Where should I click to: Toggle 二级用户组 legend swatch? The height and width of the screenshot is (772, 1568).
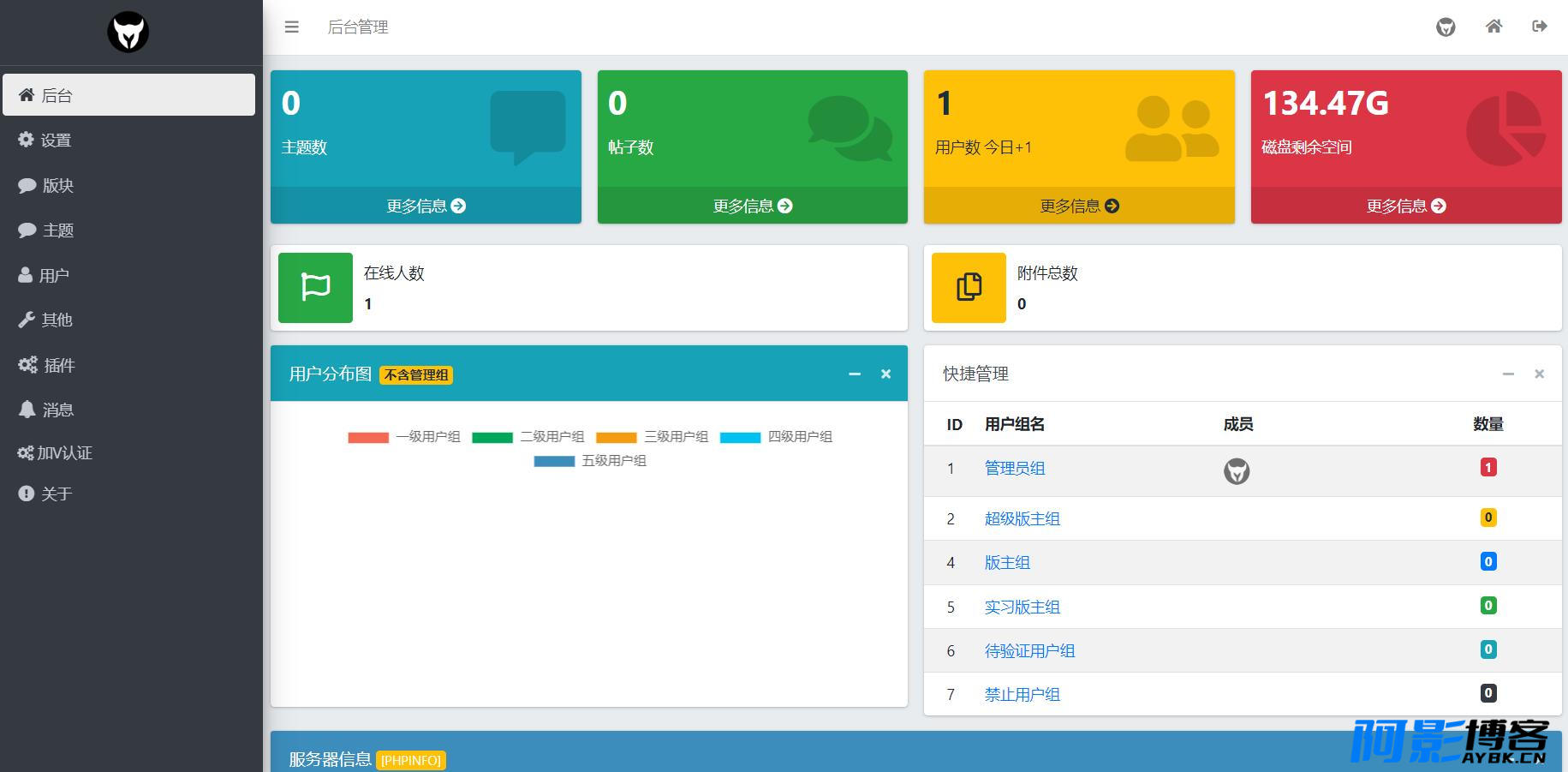[x=492, y=437]
